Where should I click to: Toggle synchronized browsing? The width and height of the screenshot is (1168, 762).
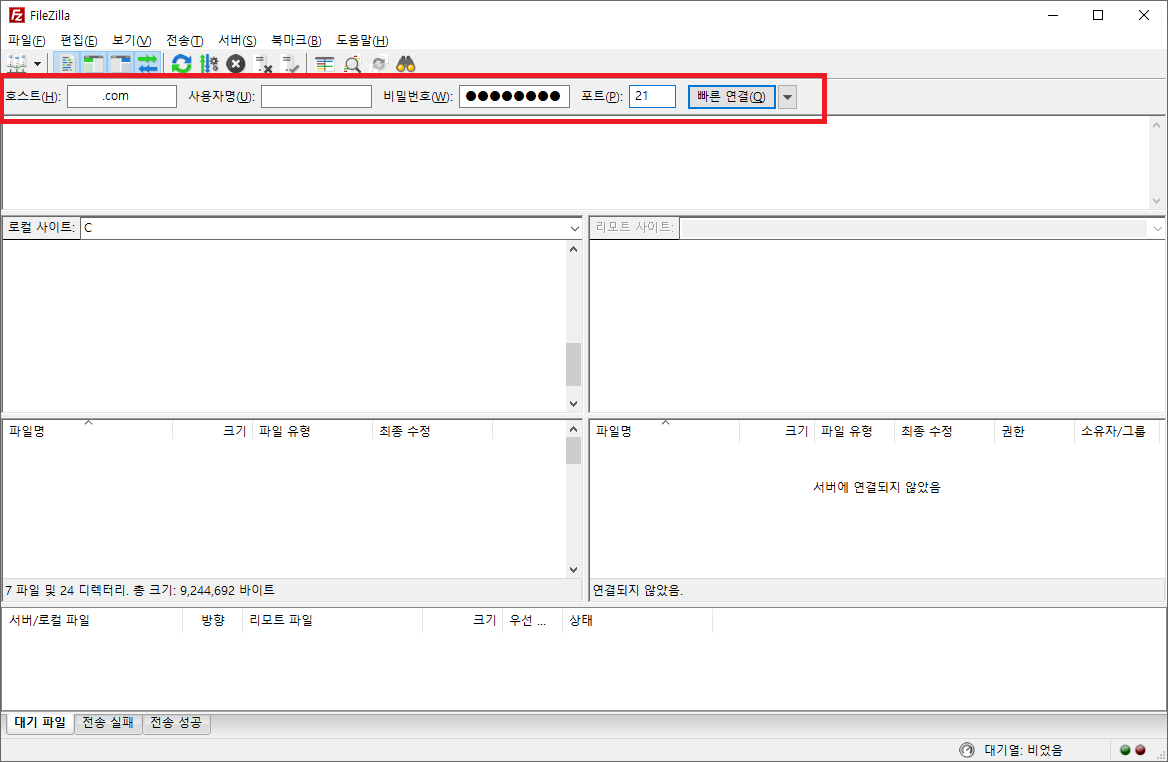coord(378,64)
